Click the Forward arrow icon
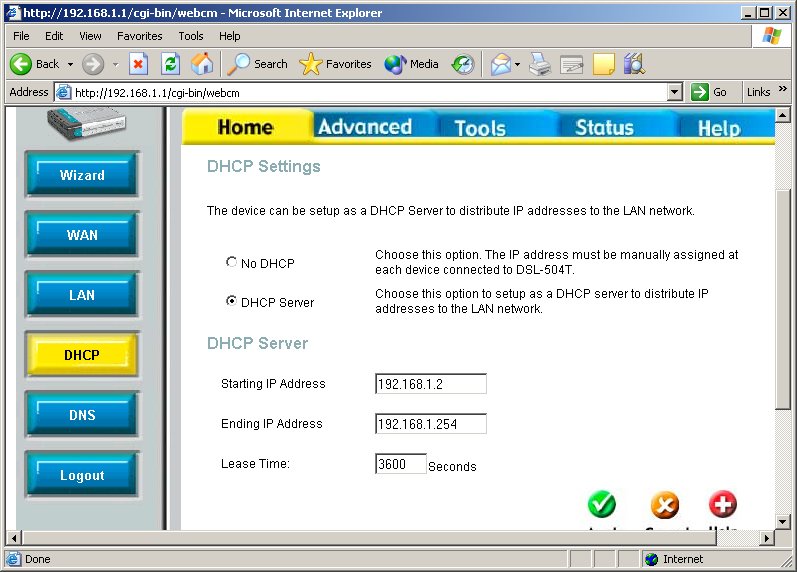This screenshot has width=797, height=572. 93,64
